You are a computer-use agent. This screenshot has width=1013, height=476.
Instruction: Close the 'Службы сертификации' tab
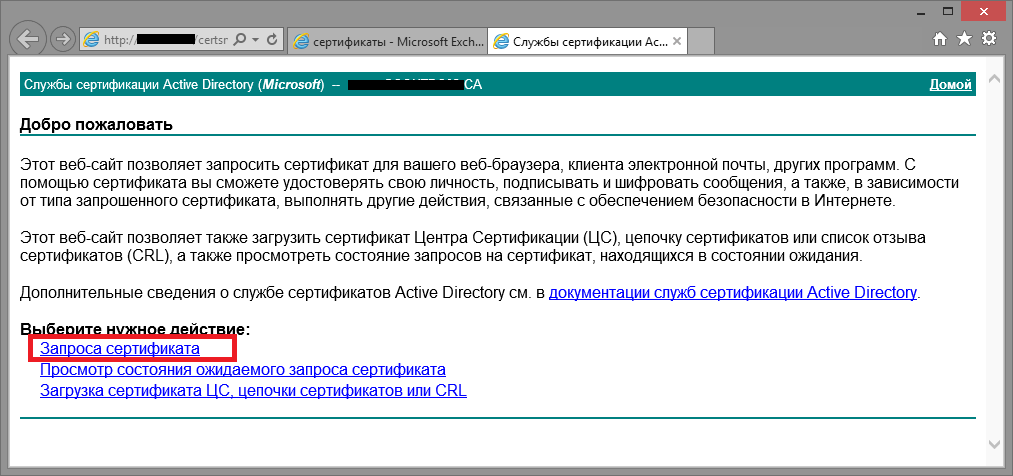coord(677,42)
